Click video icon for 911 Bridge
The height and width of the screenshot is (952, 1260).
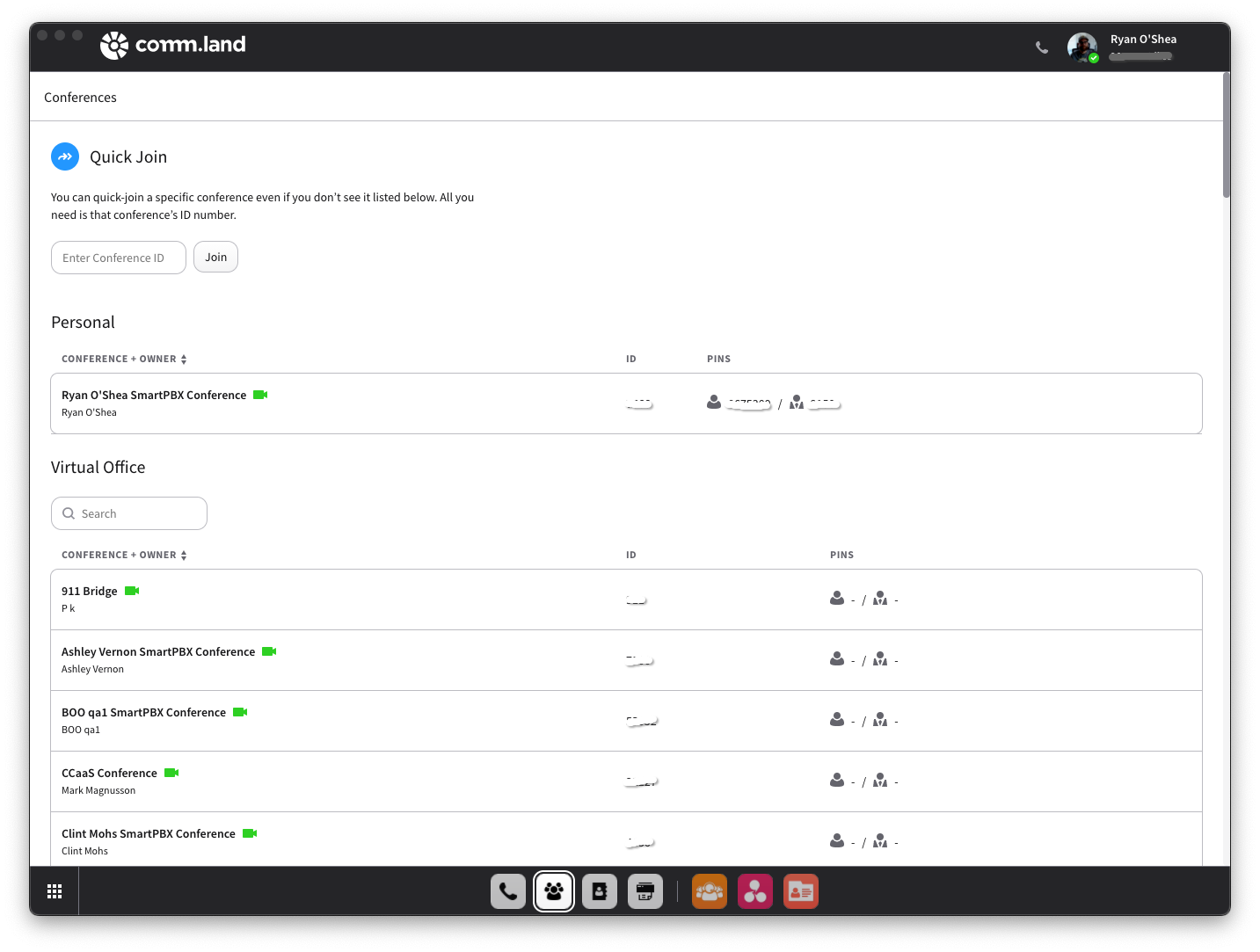point(132,591)
